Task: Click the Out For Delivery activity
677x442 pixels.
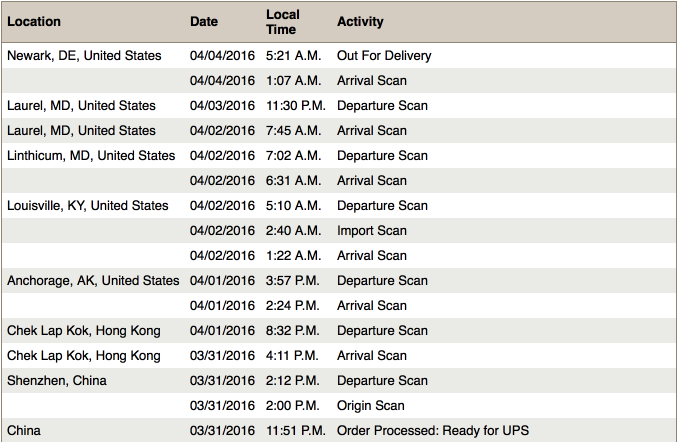Action: pyautogui.click(x=382, y=56)
